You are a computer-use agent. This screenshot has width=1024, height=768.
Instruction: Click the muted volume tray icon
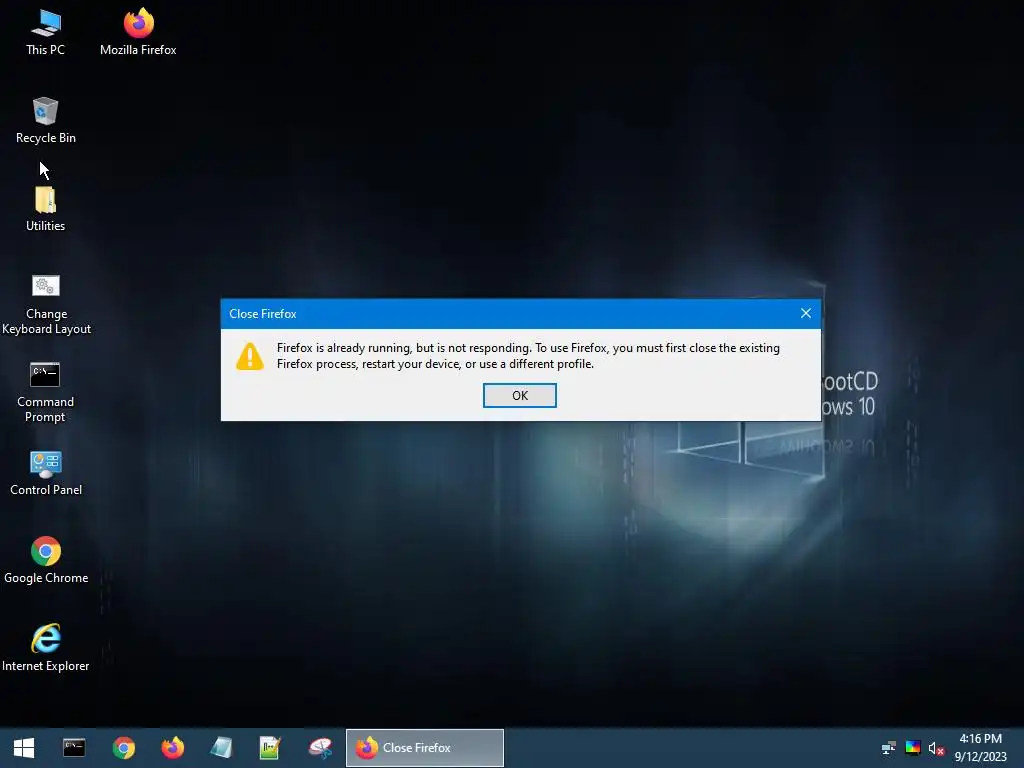(936, 748)
